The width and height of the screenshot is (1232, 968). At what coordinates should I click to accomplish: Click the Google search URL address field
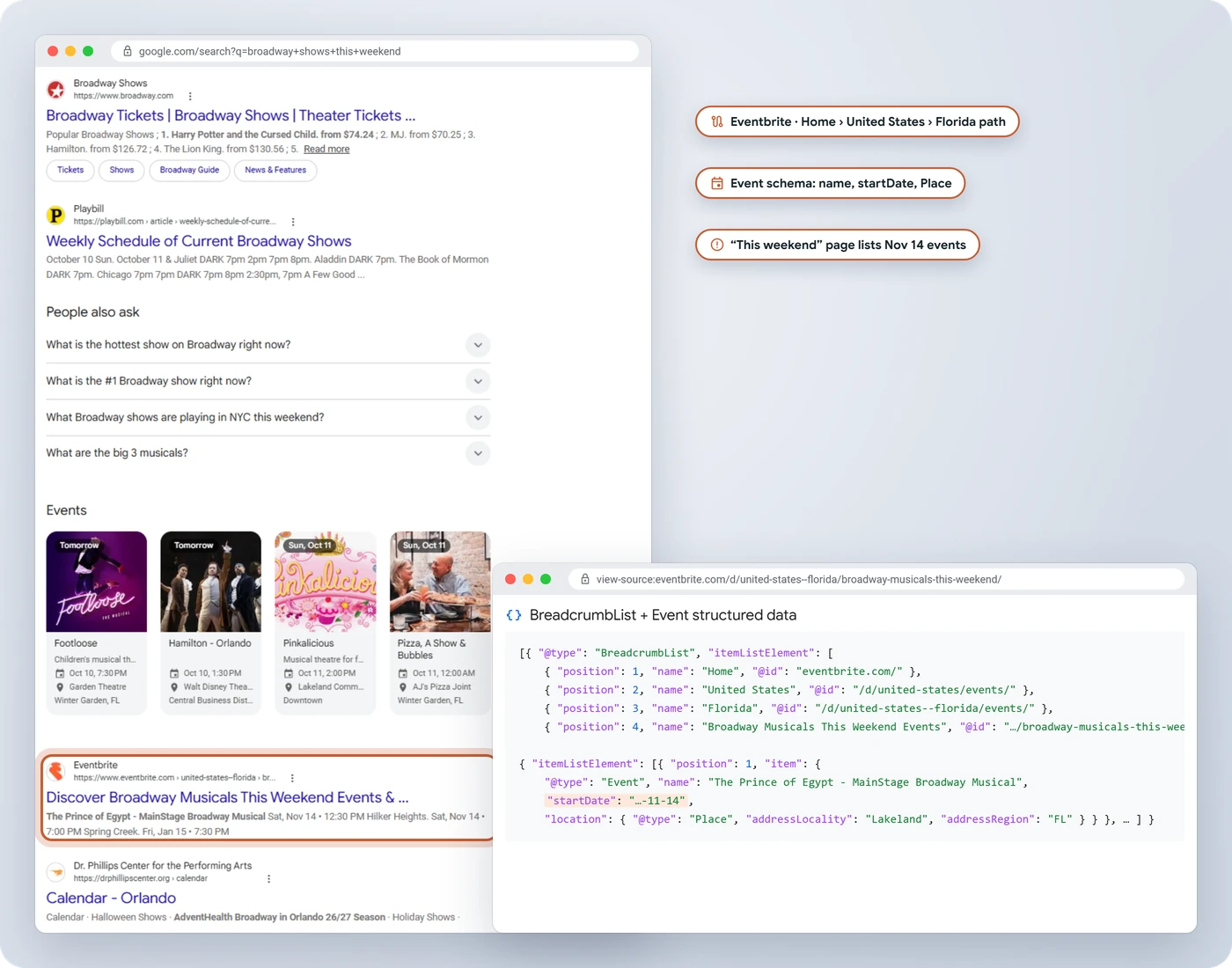[375, 51]
